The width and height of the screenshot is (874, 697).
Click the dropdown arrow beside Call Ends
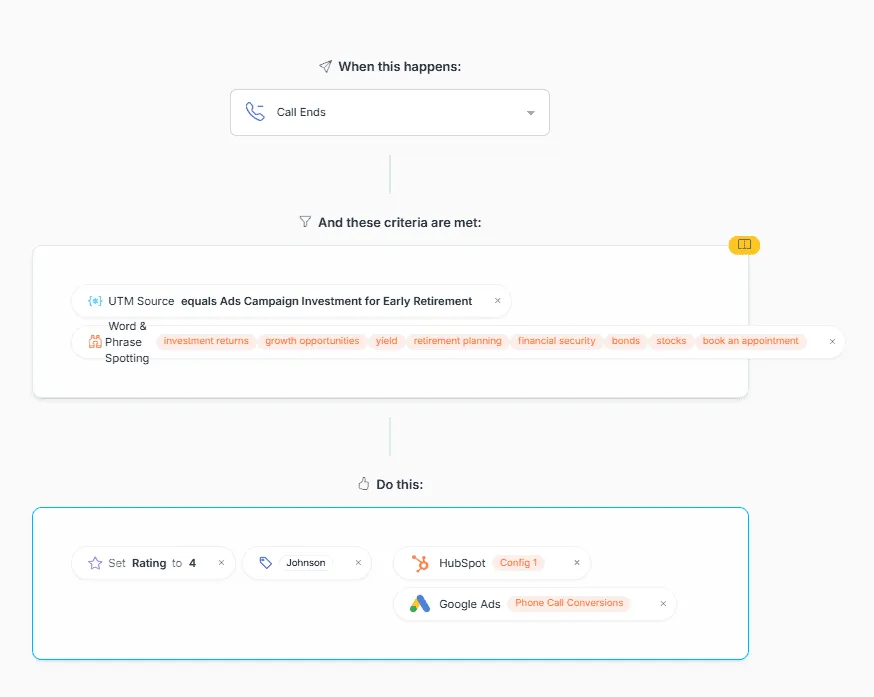tap(531, 113)
